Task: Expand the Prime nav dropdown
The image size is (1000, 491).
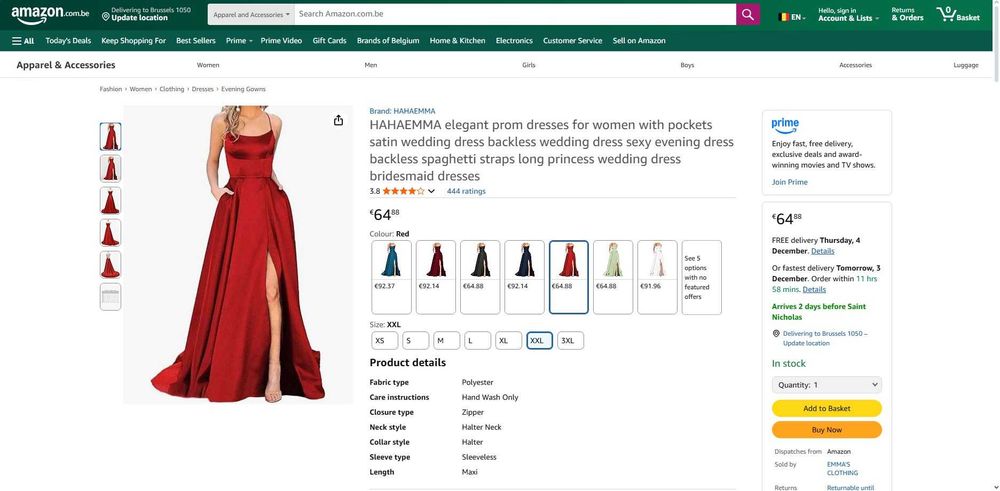Action: 239,41
